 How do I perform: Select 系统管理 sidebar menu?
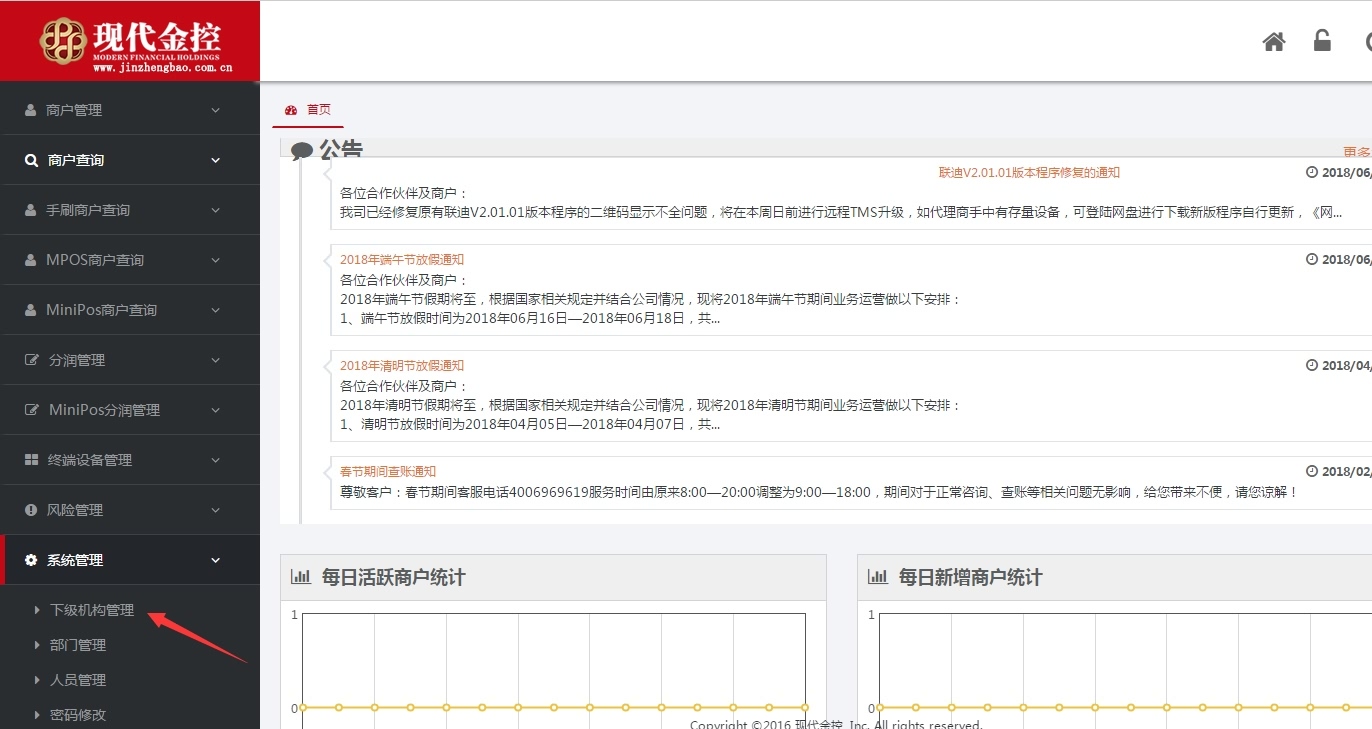point(130,560)
